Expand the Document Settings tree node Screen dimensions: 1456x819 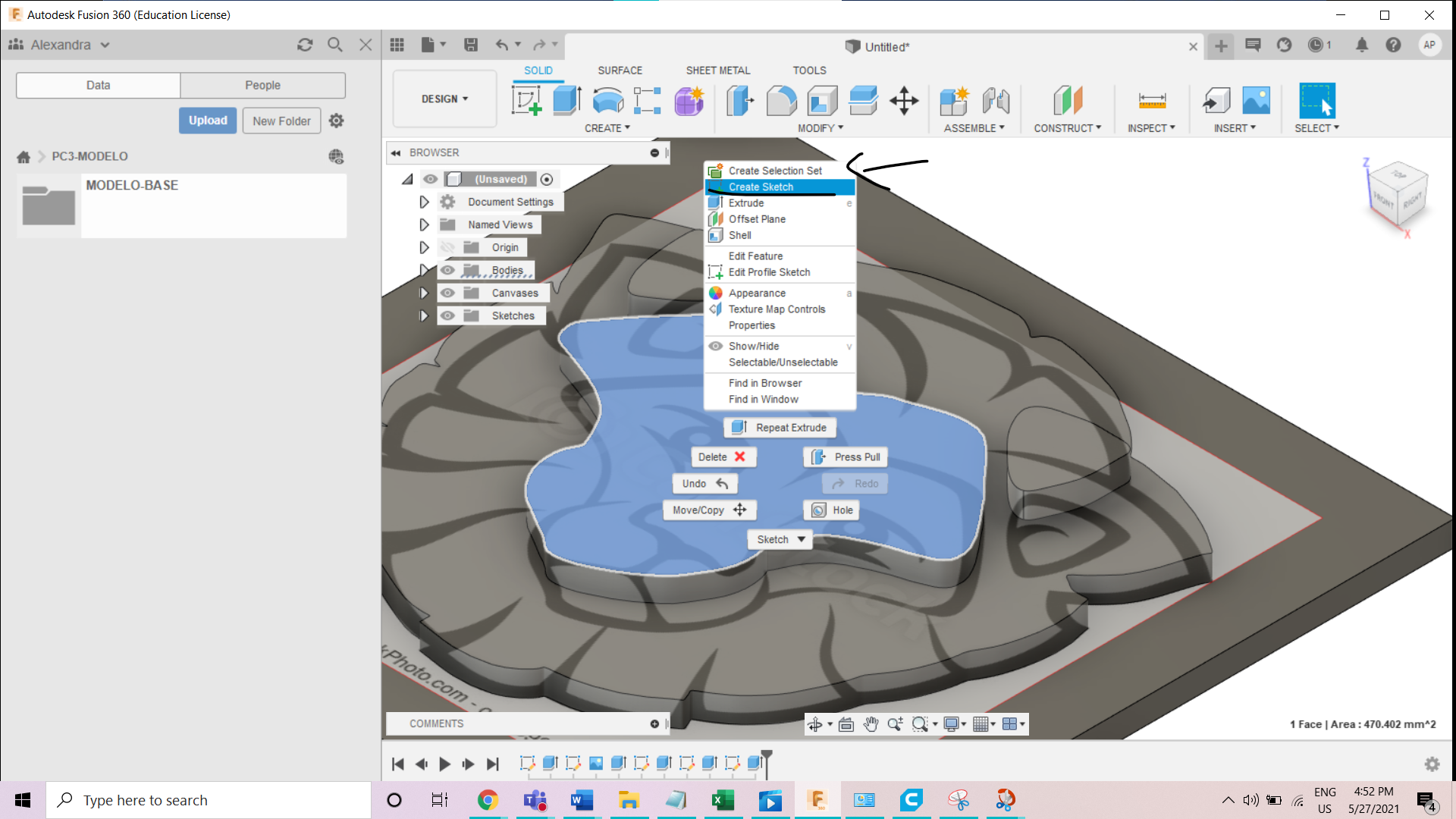424,202
